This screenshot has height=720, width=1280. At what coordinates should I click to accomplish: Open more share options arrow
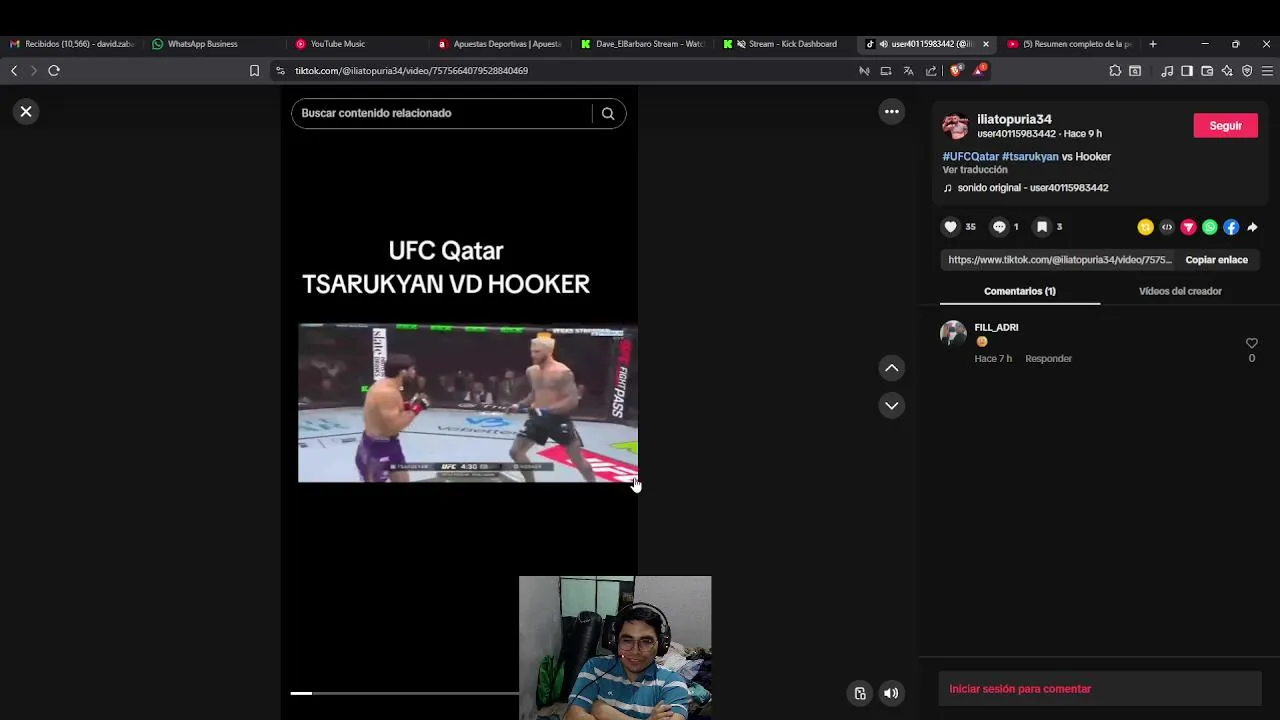[1252, 227]
